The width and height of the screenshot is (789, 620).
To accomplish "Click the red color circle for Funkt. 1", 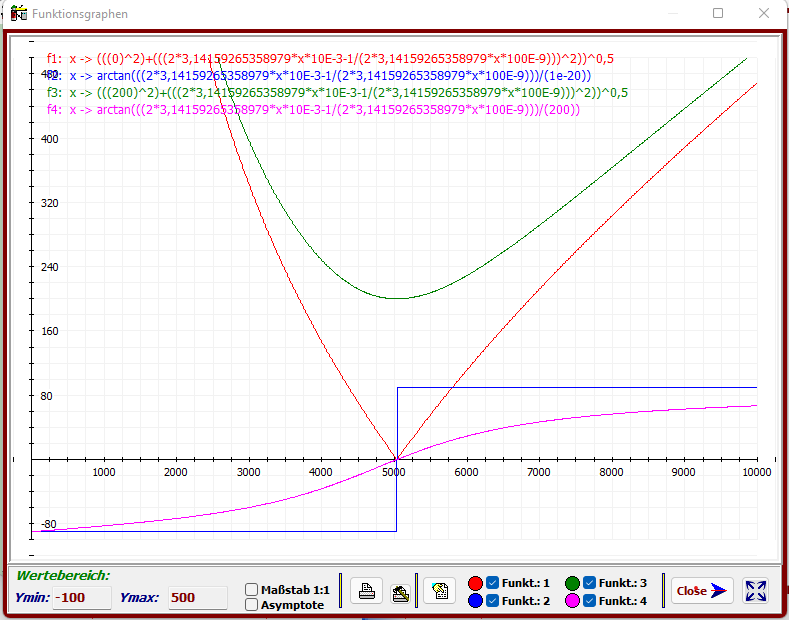I will click(x=476, y=583).
